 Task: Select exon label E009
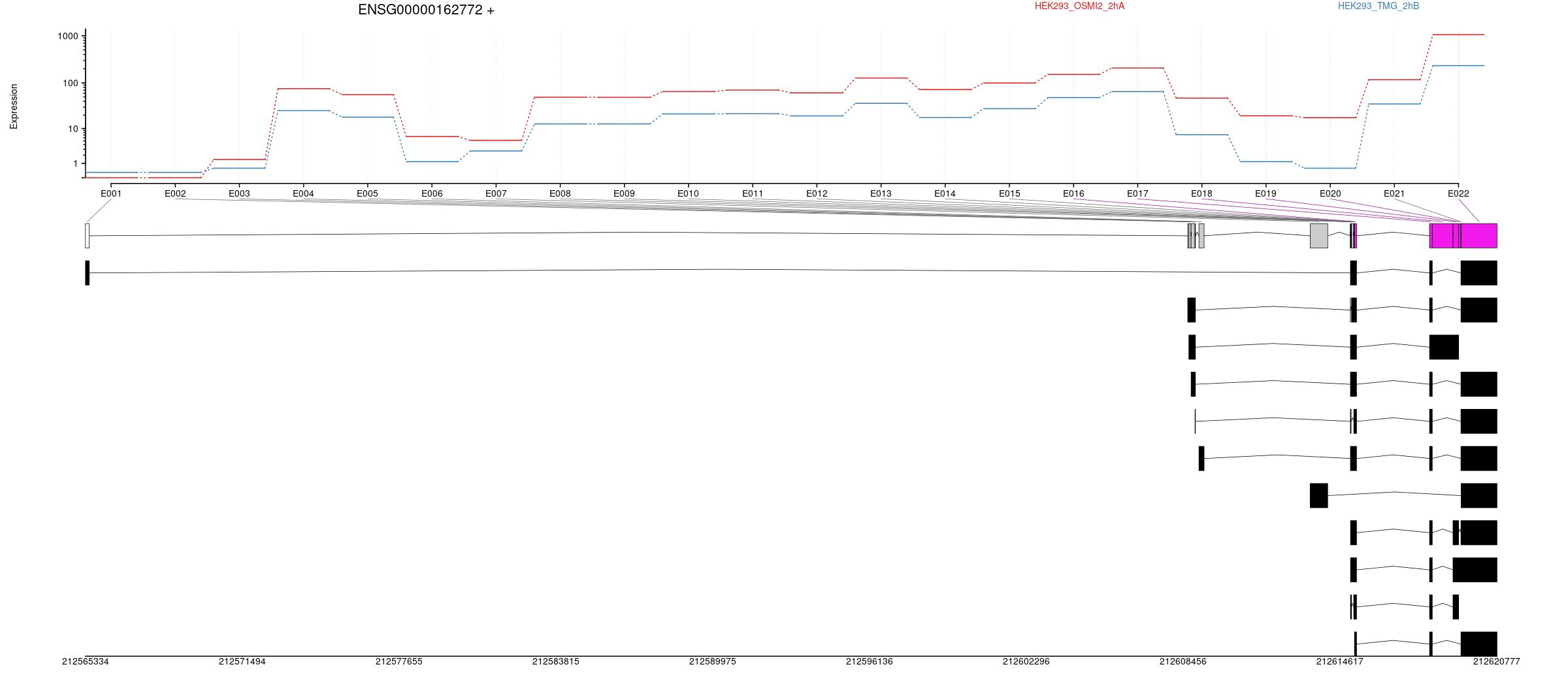(x=624, y=193)
